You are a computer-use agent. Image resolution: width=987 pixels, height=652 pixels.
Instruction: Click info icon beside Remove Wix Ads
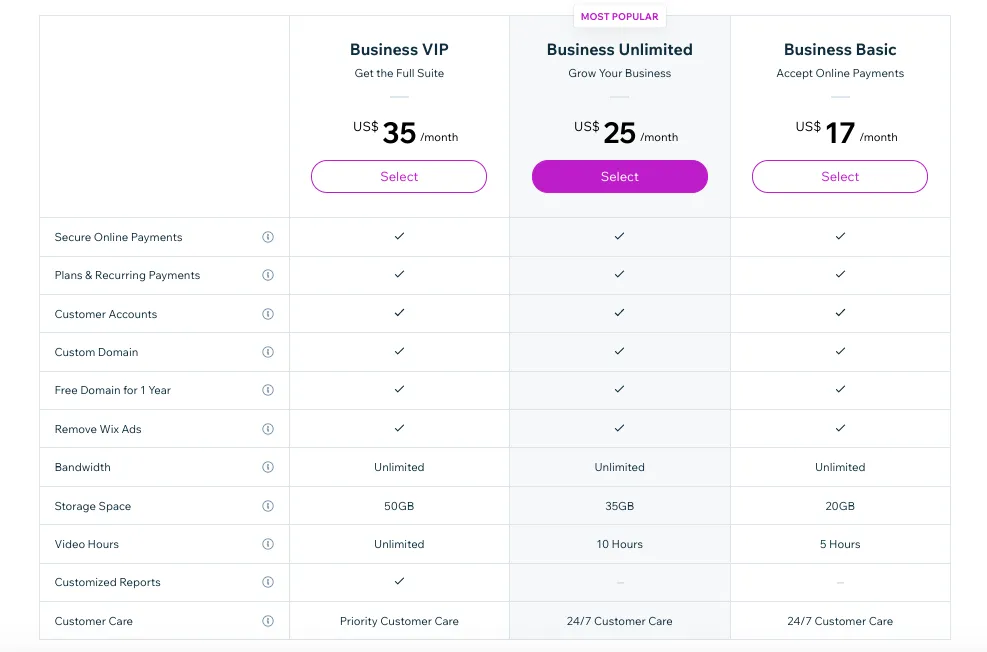(268, 429)
